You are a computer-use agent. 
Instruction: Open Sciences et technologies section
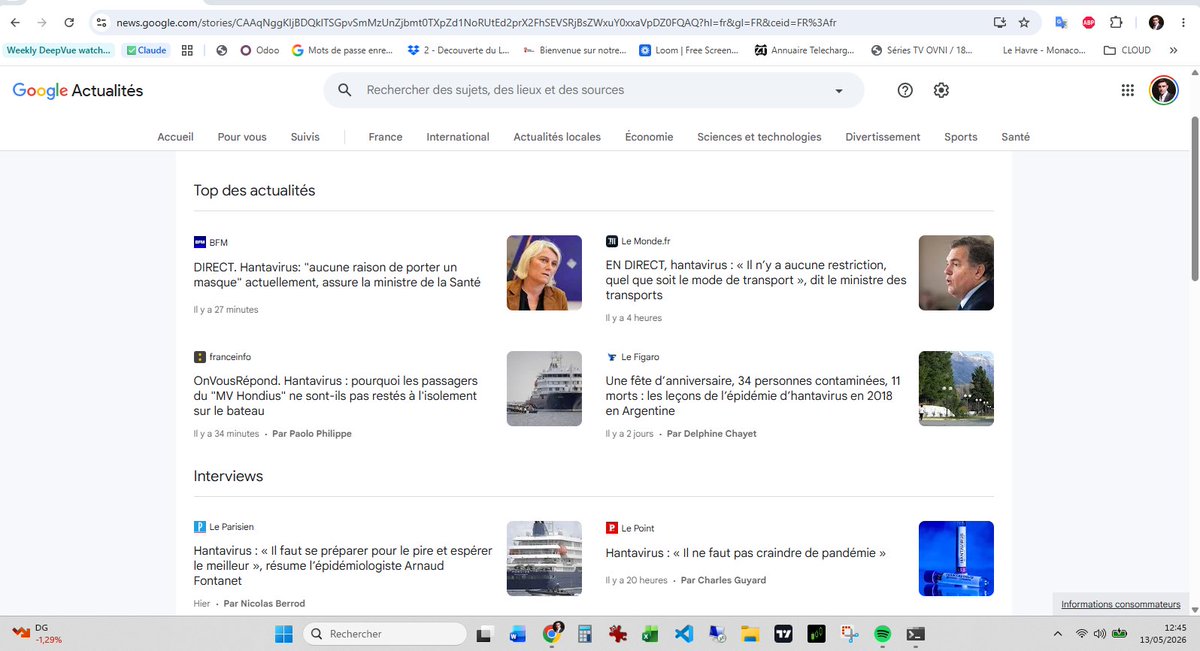coord(759,137)
